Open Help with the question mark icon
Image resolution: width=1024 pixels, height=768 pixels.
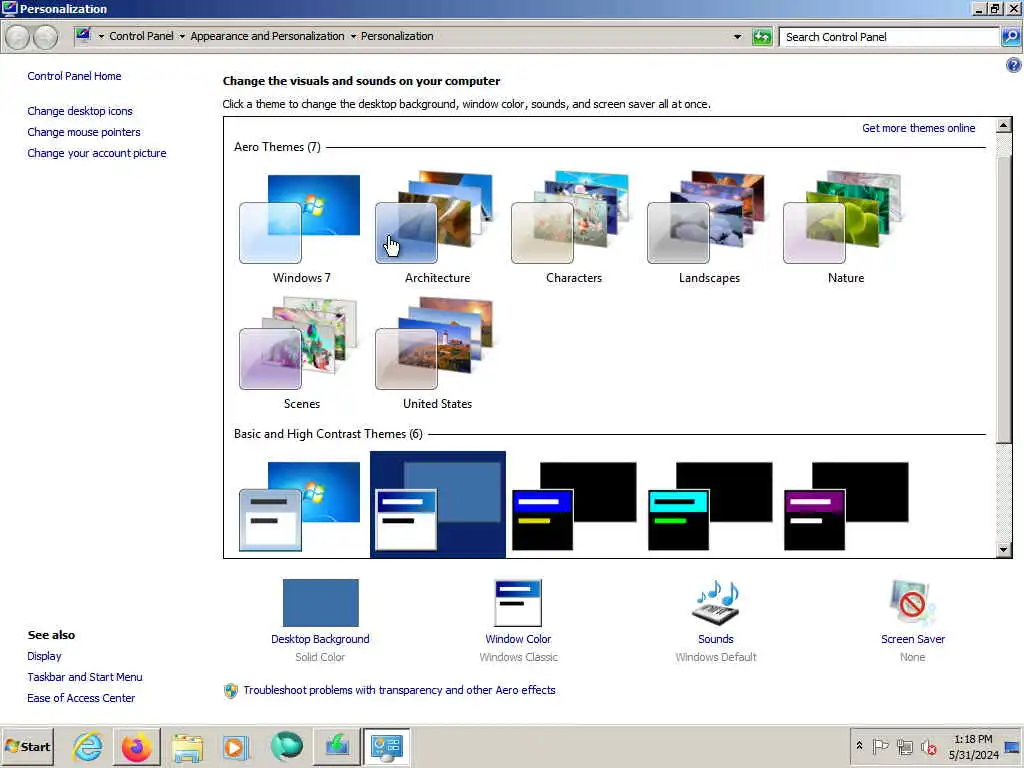[x=1013, y=65]
